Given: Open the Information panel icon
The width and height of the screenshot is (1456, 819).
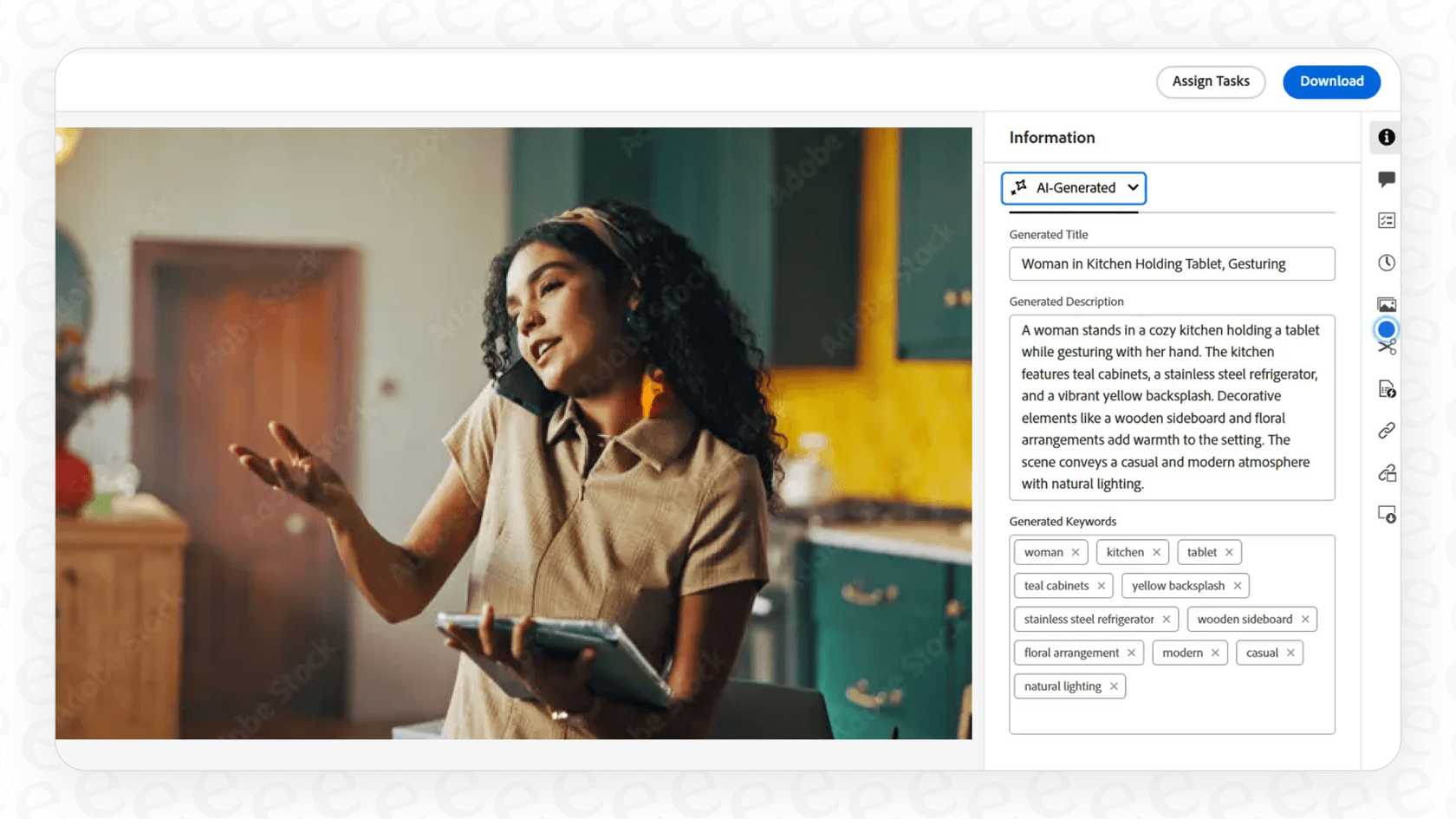Looking at the screenshot, I should tap(1386, 137).
